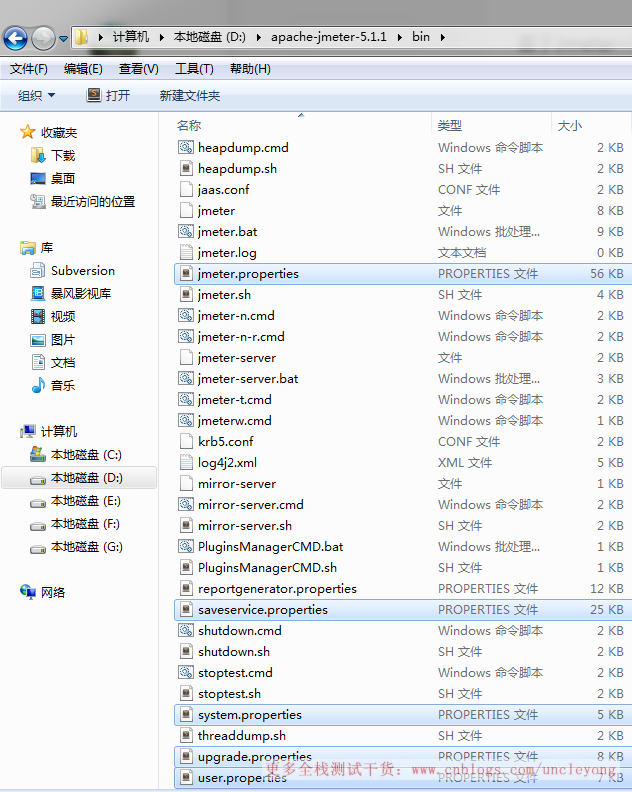Select the PluginsManagerCMD.bat file icon
Viewport: 632px width, 792px height.
pos(186,547)
